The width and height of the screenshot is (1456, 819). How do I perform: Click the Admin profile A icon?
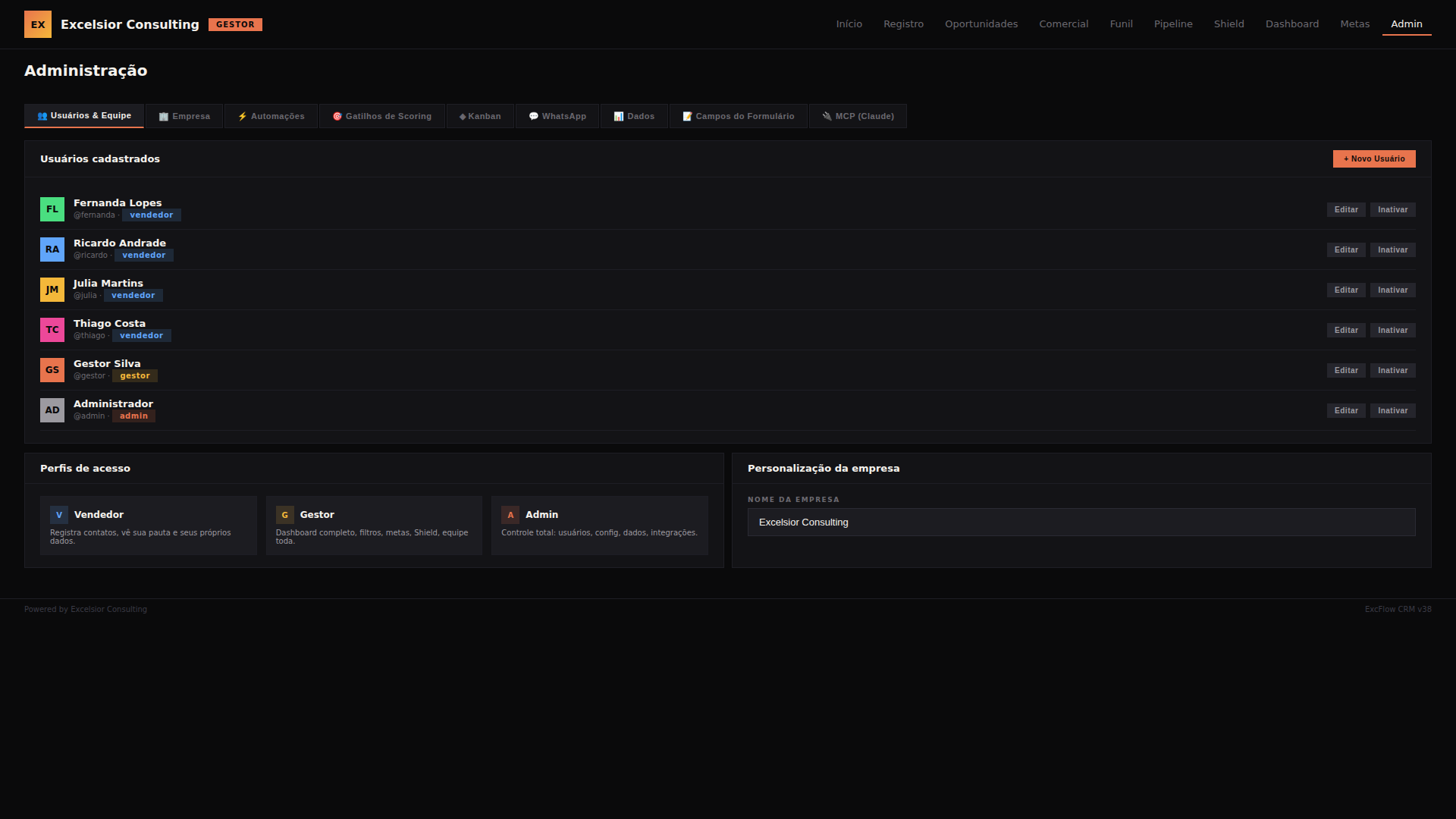point(510,515)
